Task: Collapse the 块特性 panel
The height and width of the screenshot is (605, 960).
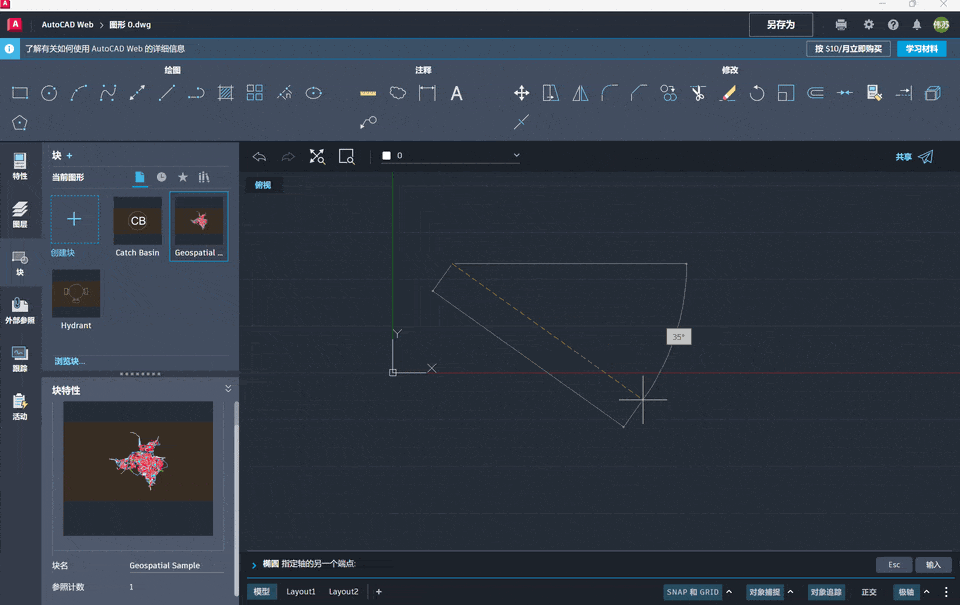Action: point(228,389)
